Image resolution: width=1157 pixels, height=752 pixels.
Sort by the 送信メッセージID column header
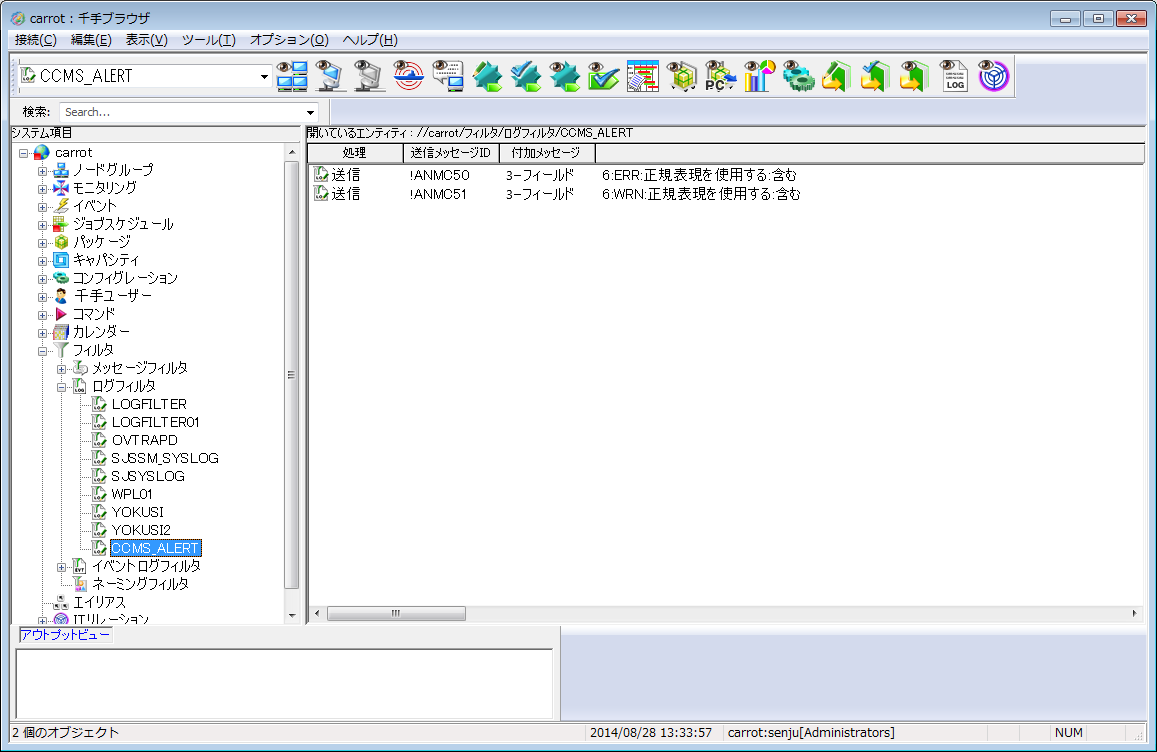451,153
